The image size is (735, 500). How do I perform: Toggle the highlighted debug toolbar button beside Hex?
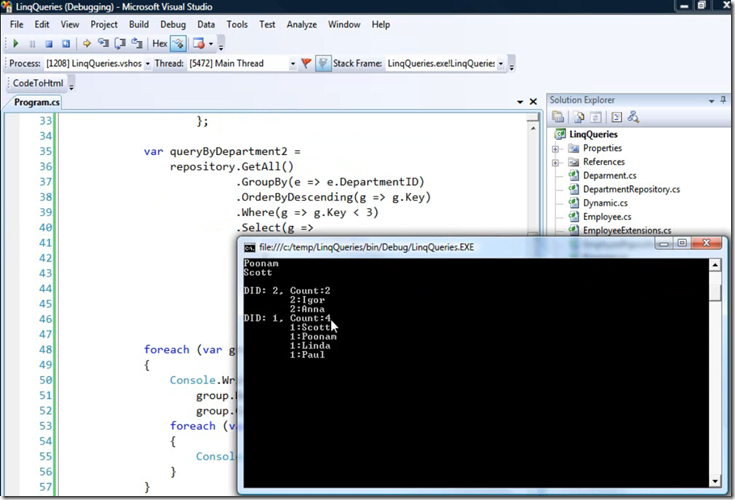(x=179, y=44)
